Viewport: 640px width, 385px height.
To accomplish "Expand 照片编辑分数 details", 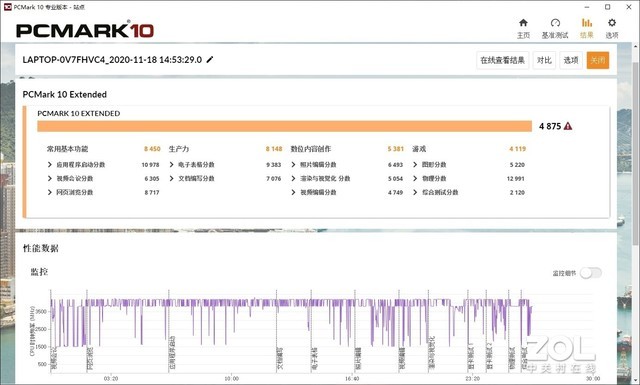I will [x=293, y=165].
